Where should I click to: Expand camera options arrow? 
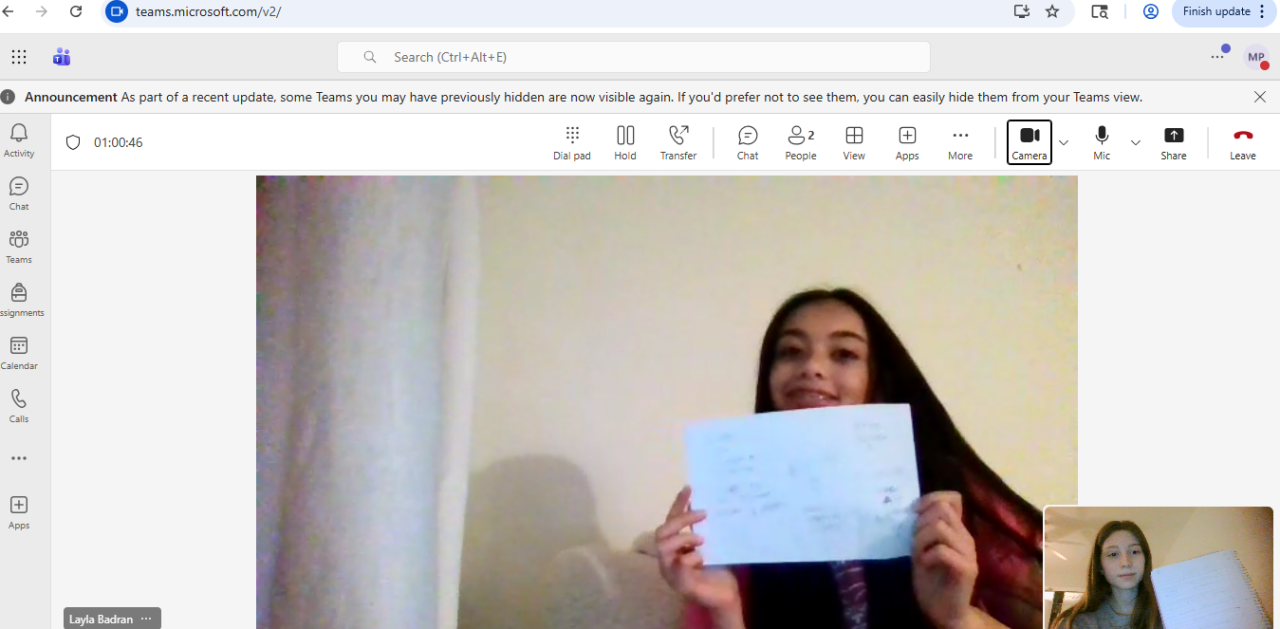[1064, 143]
